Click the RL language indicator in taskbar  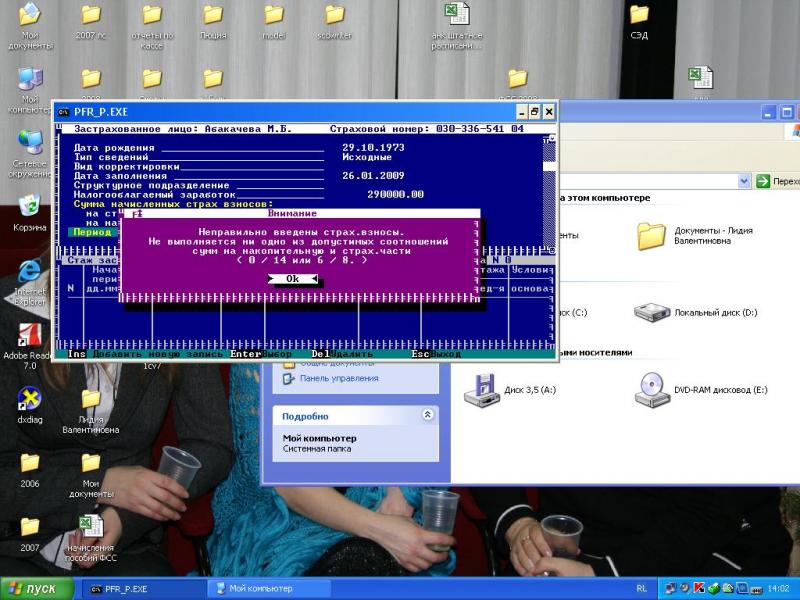tap(641, 589)
